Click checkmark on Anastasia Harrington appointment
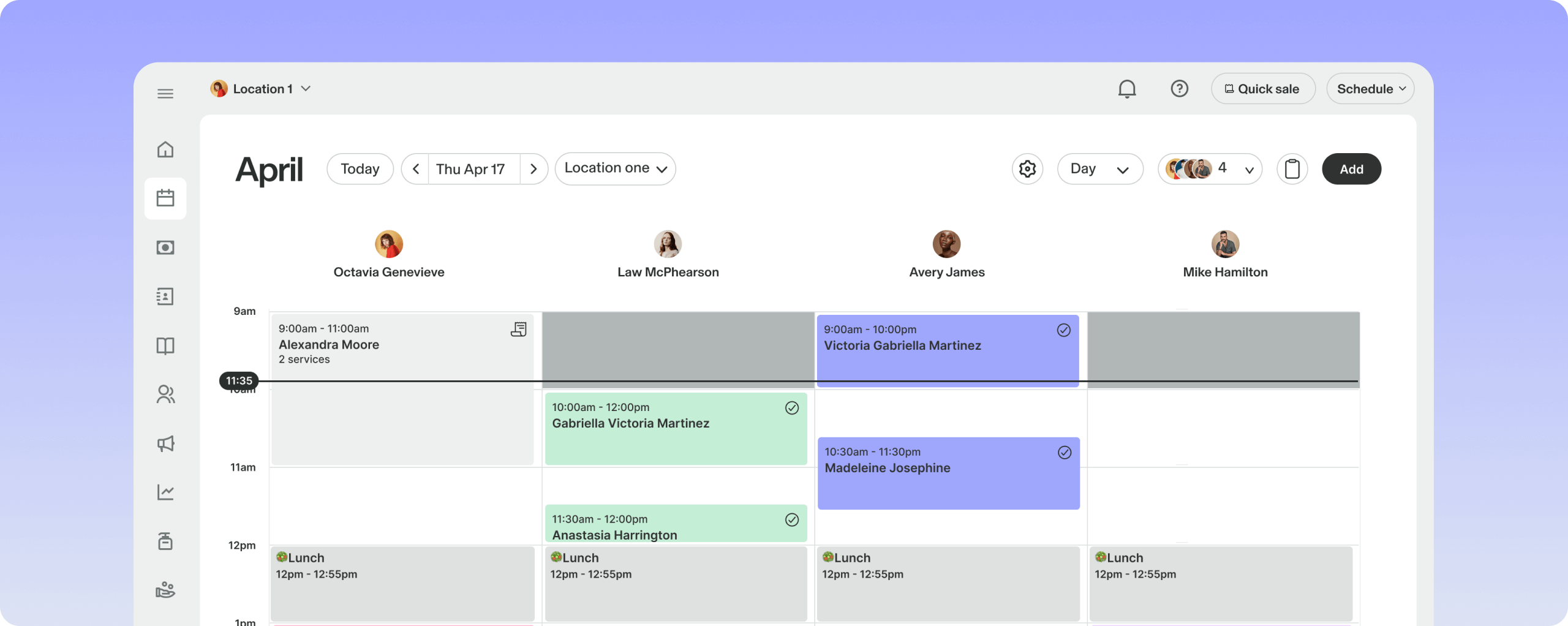This screenshot has height=626, width=1568. tap(792, 520)
